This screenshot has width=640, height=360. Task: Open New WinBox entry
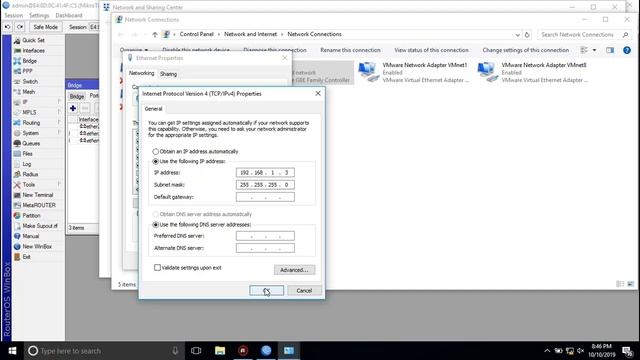click(37, 247)
